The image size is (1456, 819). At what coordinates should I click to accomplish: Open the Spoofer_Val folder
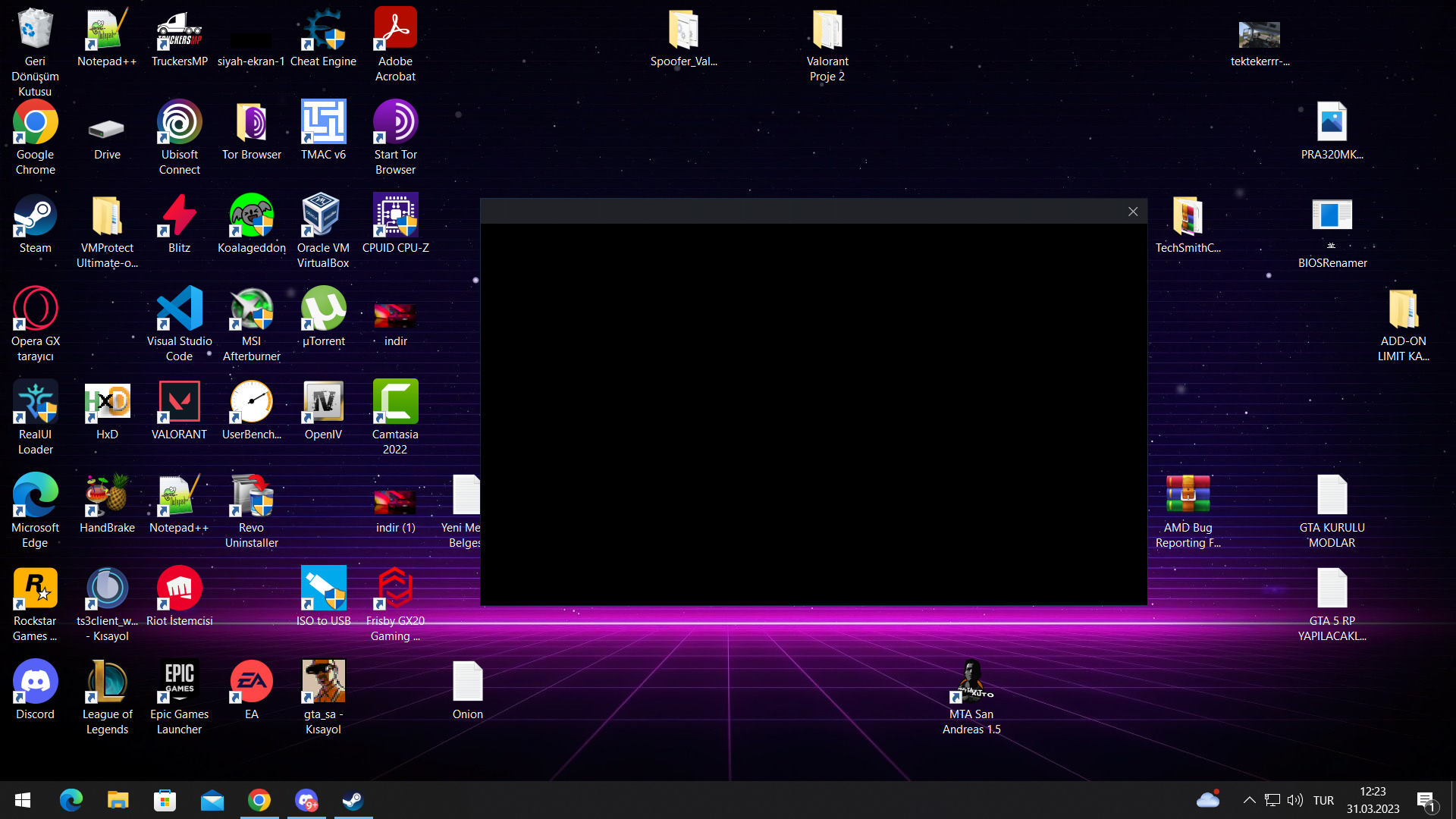point(683,37)
